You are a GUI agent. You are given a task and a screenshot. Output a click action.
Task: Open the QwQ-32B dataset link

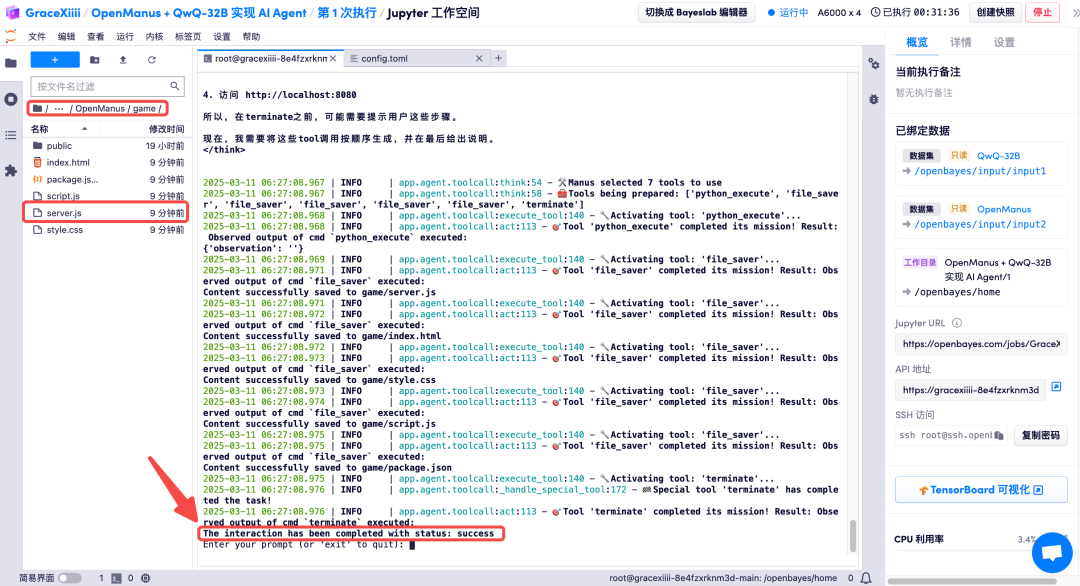[x=998, y=156]
